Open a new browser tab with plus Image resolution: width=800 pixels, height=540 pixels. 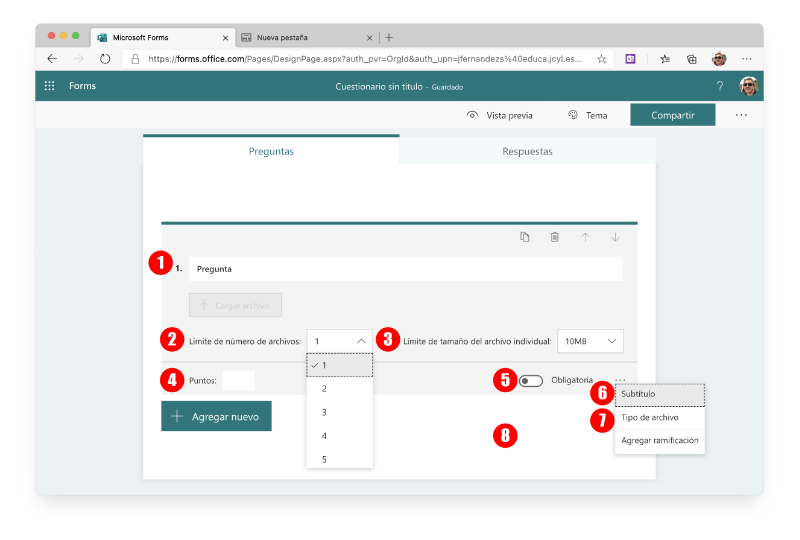point(389,37)
